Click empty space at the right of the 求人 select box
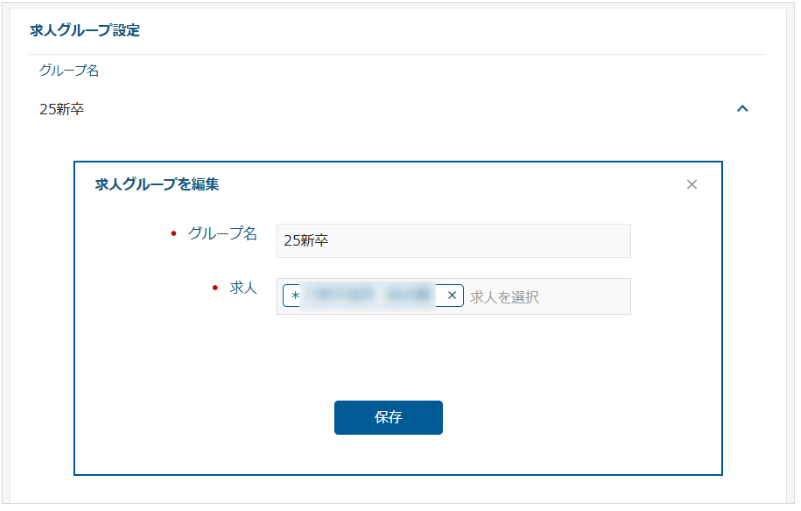 [x=587, y=296]
